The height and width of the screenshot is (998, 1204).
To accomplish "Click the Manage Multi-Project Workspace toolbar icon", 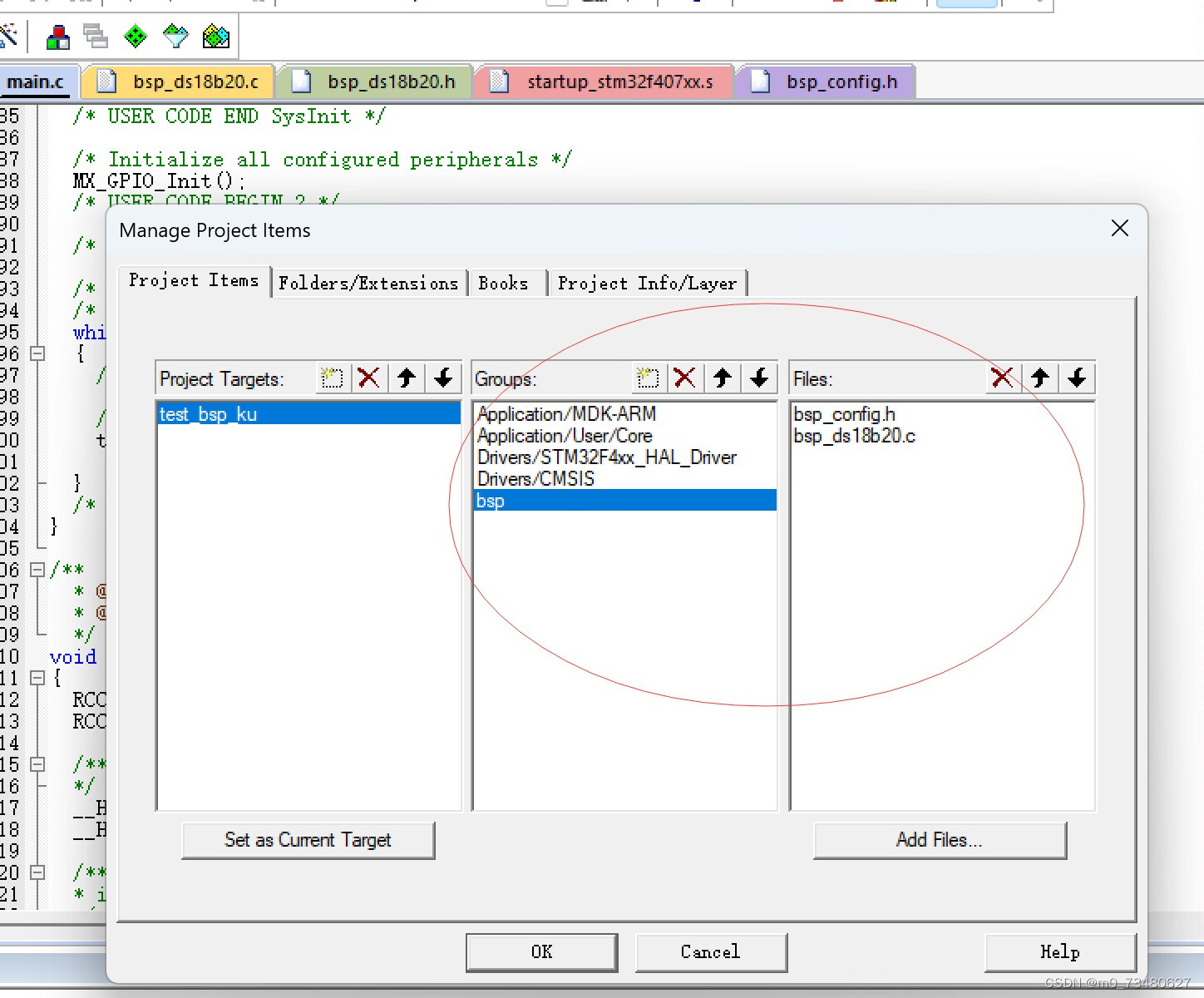I will (96, 37).
